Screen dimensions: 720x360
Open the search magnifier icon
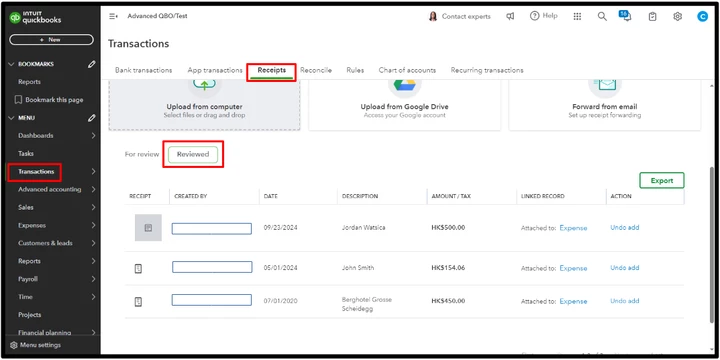tap(602, 17)
